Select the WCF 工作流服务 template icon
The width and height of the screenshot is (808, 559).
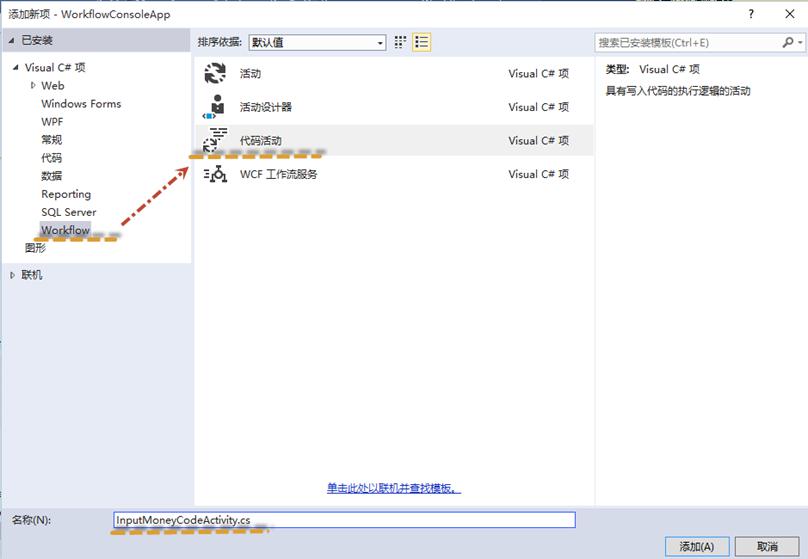(215, 174)
